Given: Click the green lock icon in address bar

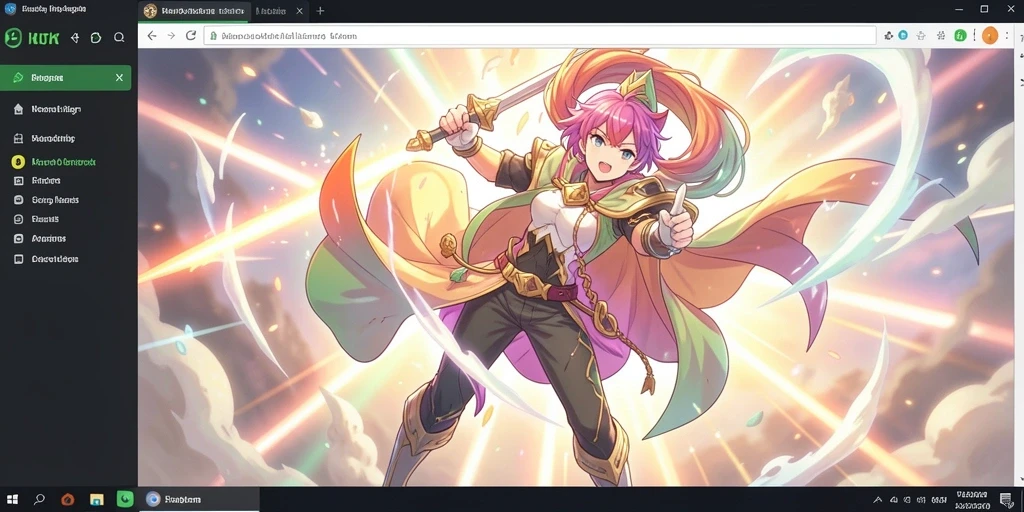Looking at the screenshot, I should 213,37.
